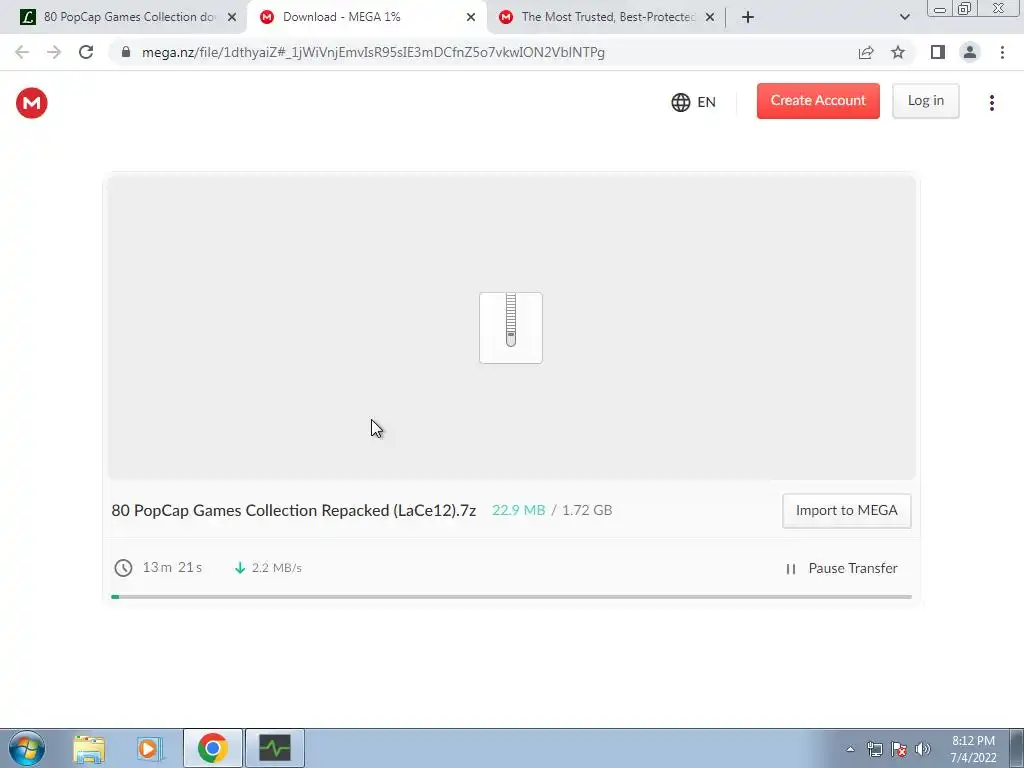
Task: Open Chrome three-dot menu
Action: [1002, 52]
